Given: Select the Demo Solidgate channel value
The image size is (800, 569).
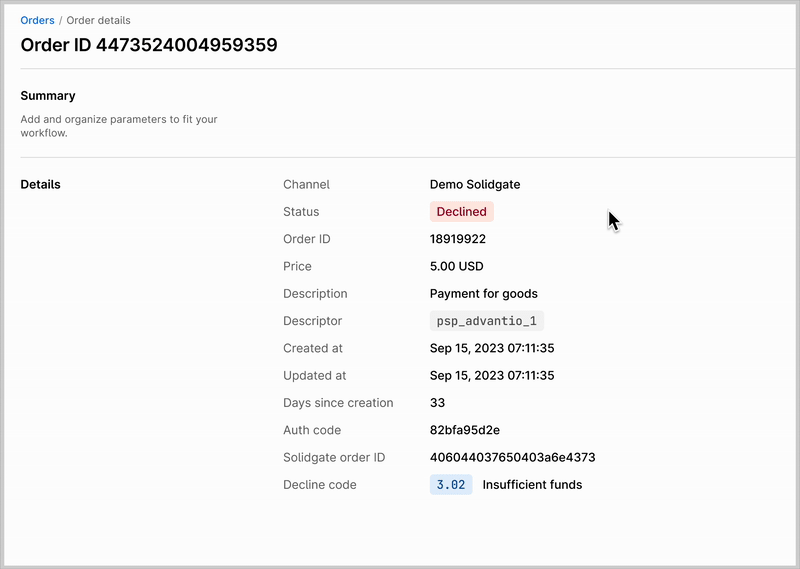Looking at the screenshot, I should (475, 184).
